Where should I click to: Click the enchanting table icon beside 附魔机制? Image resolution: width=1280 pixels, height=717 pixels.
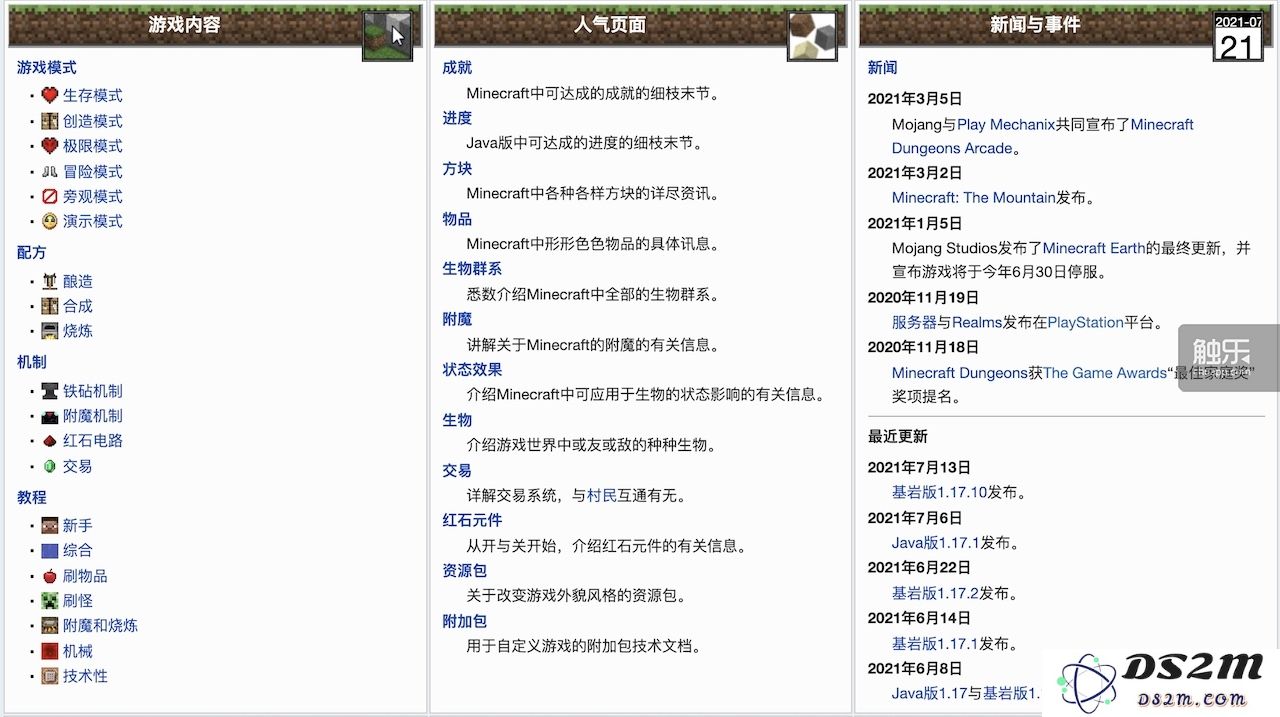[x=50, y=416]
